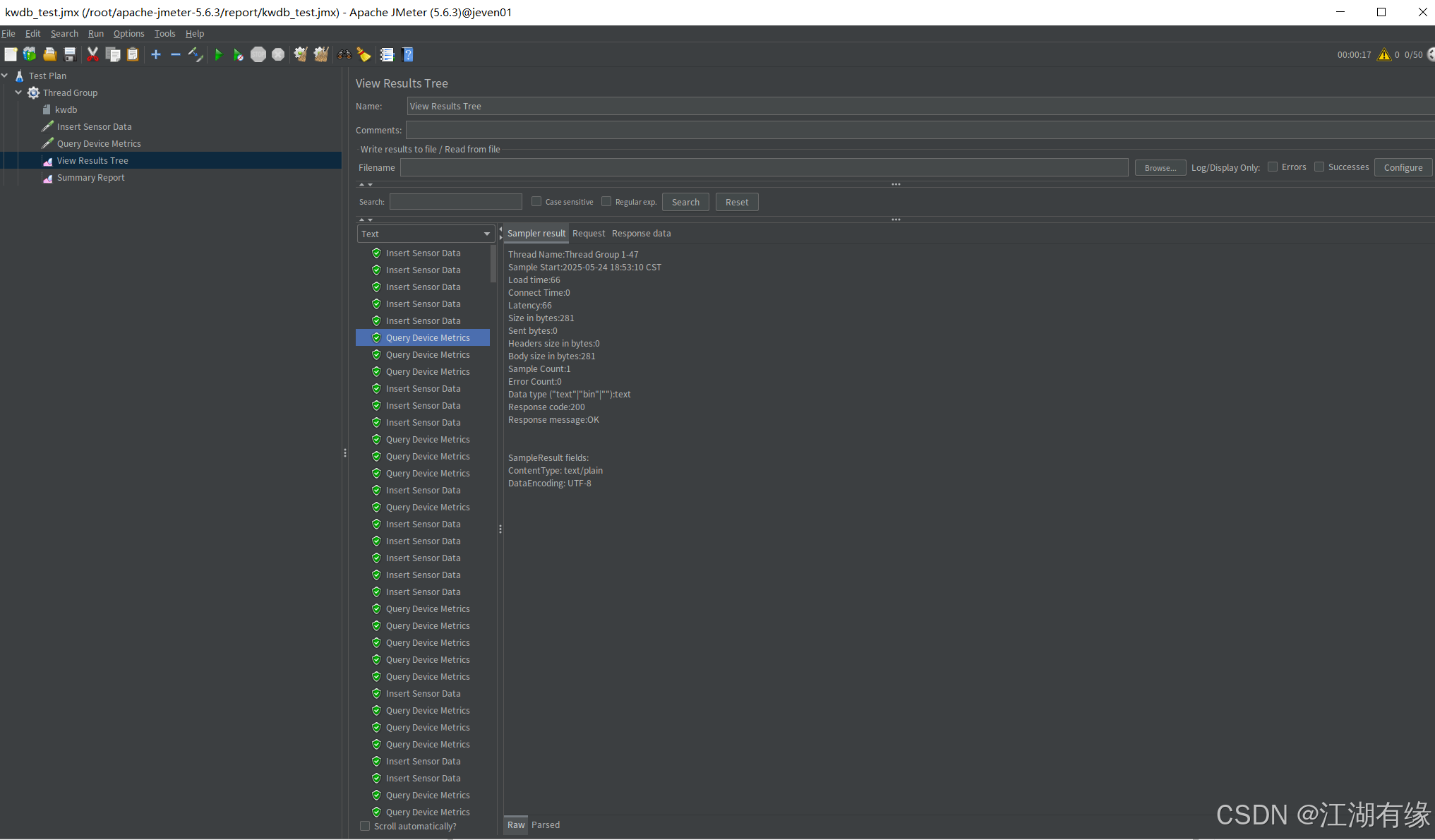Collapse the Thread Group tree node
The width and height of the screenshot is (1435, 840).
(18, 92)
